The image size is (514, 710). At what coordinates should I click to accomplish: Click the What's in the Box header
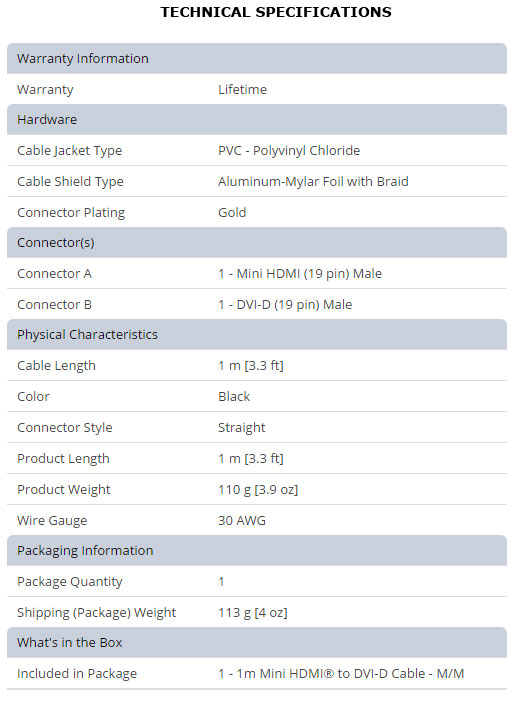[257, 643]
